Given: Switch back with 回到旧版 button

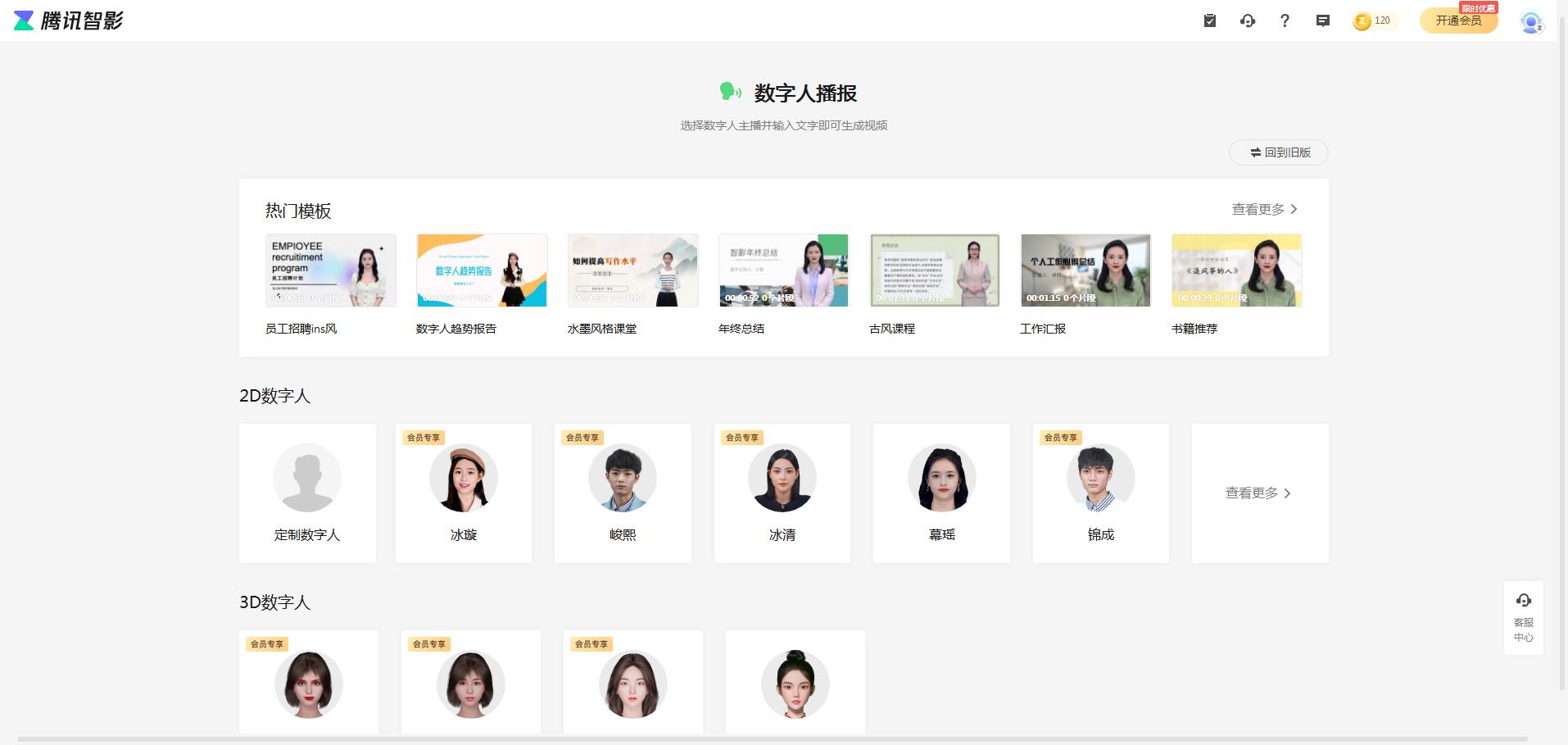Looking at the screenshot, I should (1279, 152).
